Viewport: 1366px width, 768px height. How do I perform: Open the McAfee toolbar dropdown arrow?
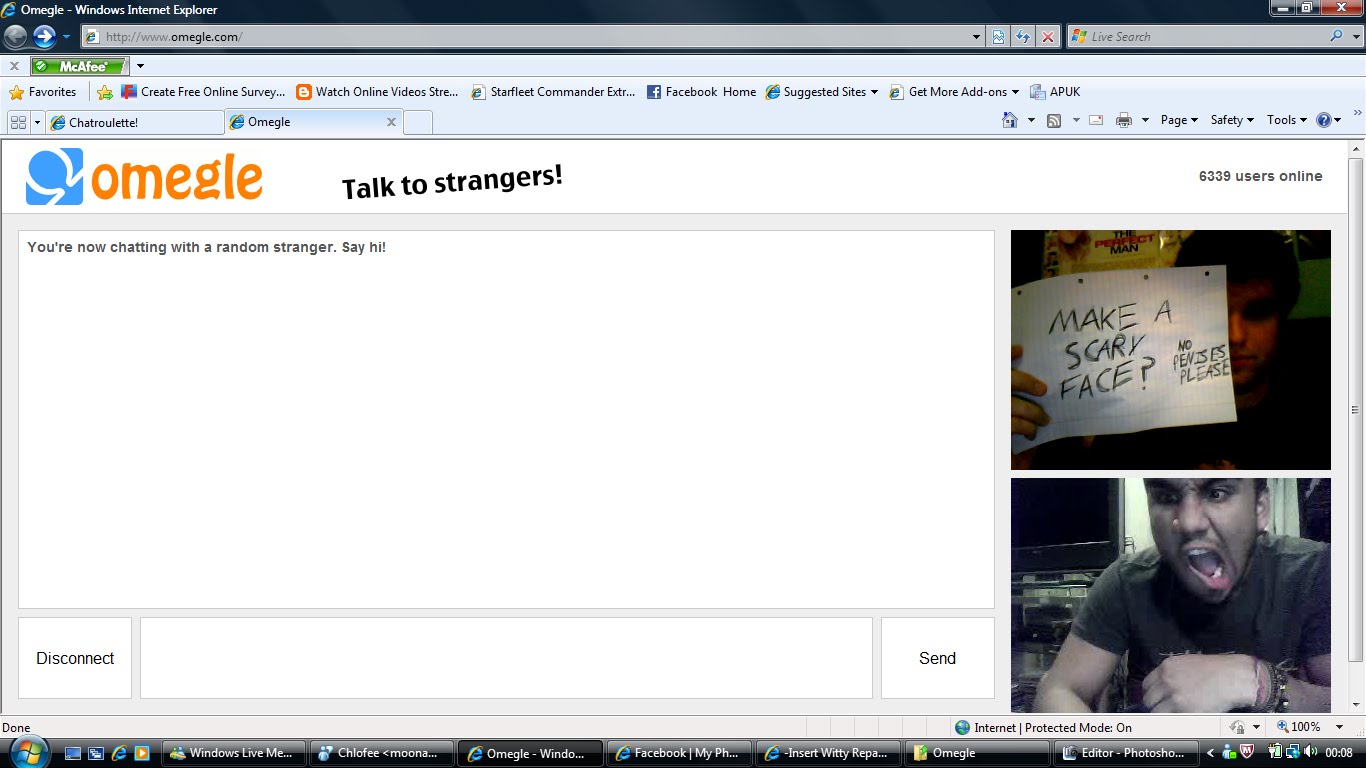tap(140, 66)
